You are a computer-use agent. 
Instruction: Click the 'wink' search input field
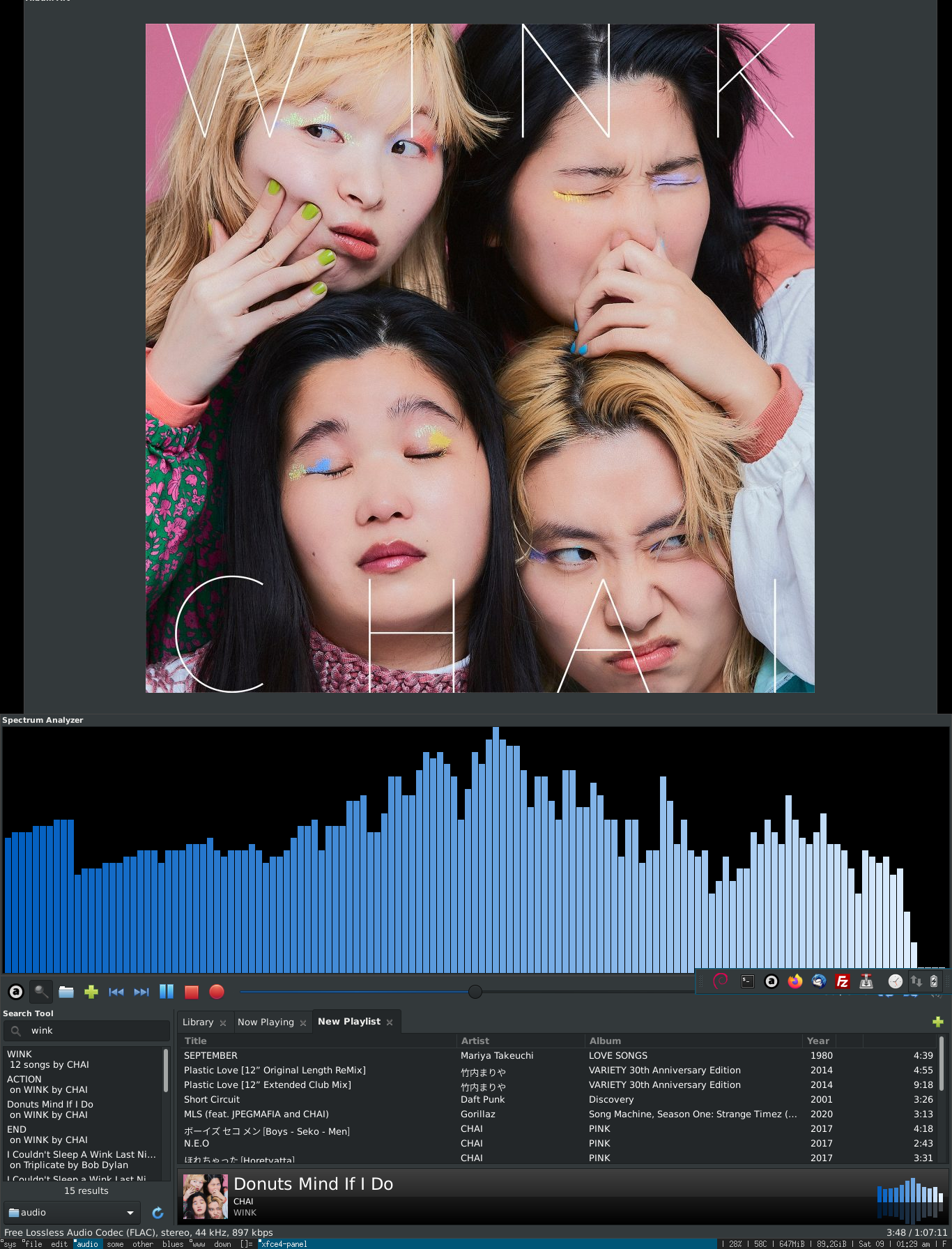(86, 1031)
